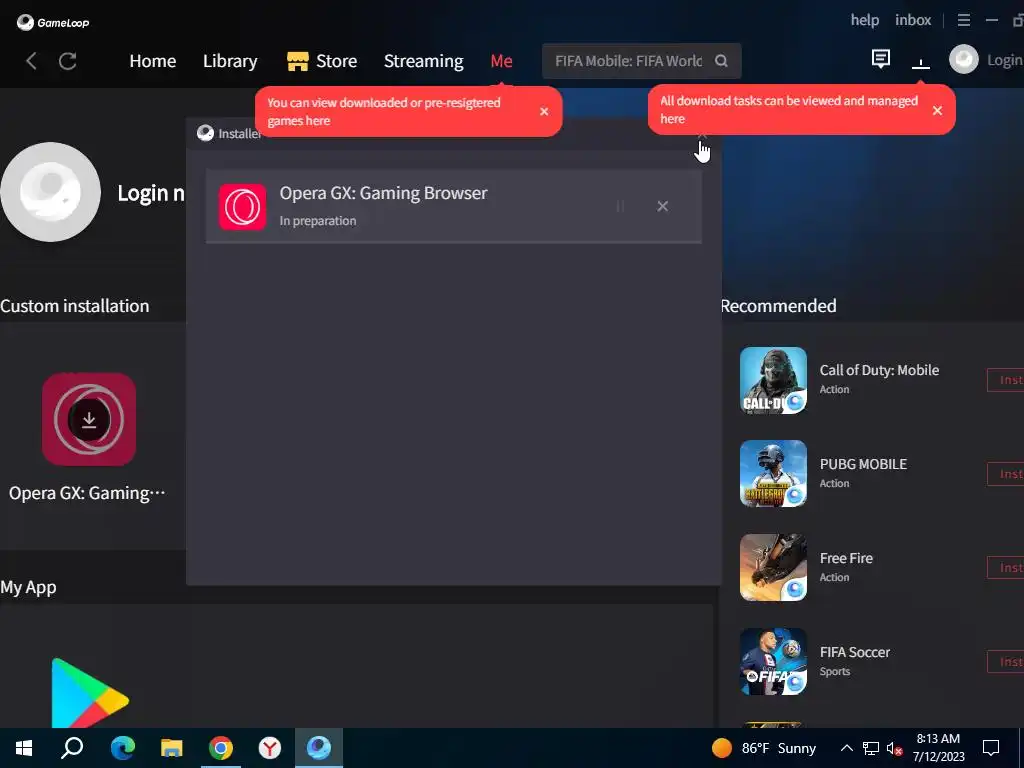The height and width of the screenshot is (768, 1024).
Task: Go to the Streaming tab
Action: (423, 61)
